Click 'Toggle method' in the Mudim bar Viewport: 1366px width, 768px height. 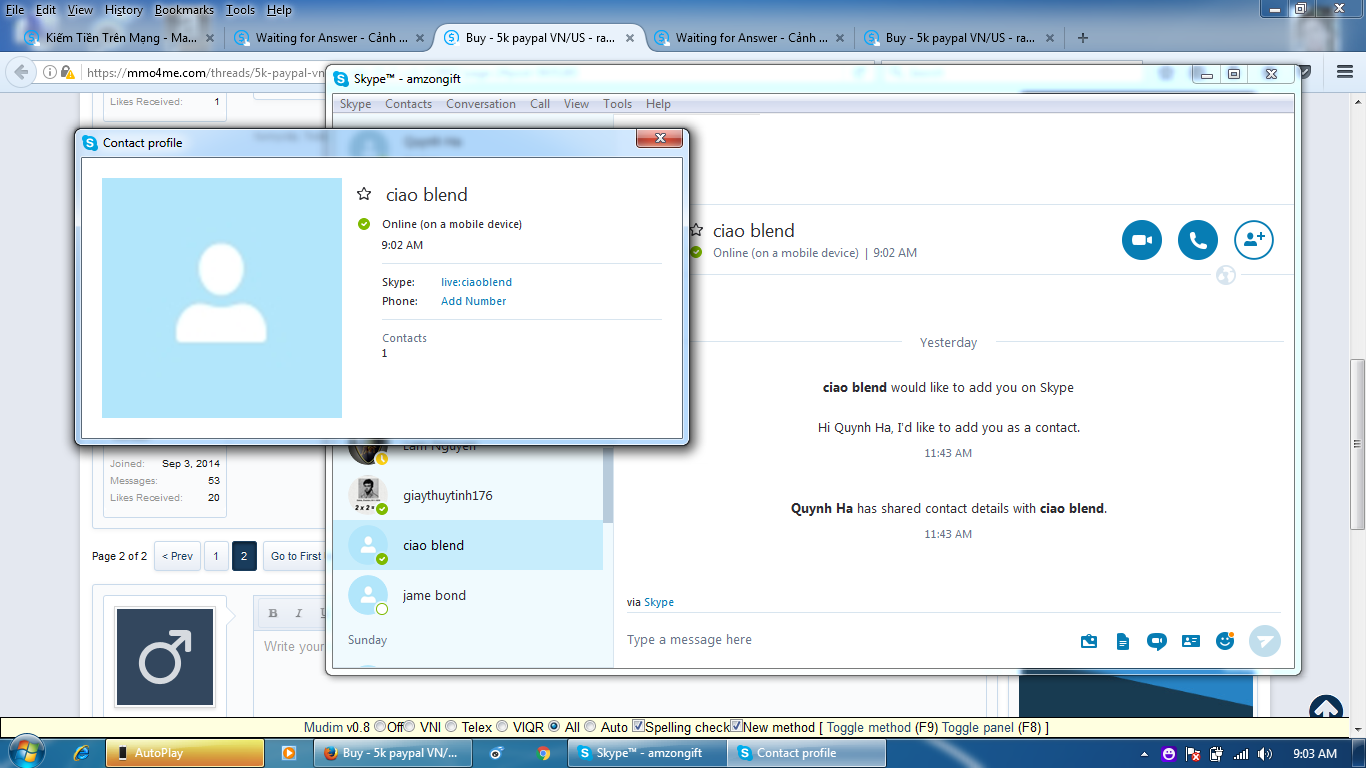(x=868, y=727)
